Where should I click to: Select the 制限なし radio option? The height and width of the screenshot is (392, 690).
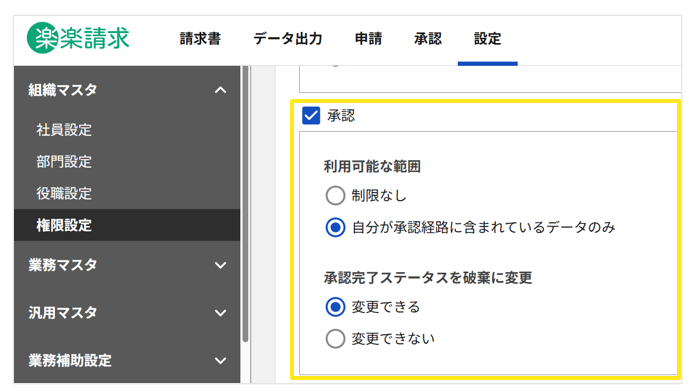click(335, 195)
